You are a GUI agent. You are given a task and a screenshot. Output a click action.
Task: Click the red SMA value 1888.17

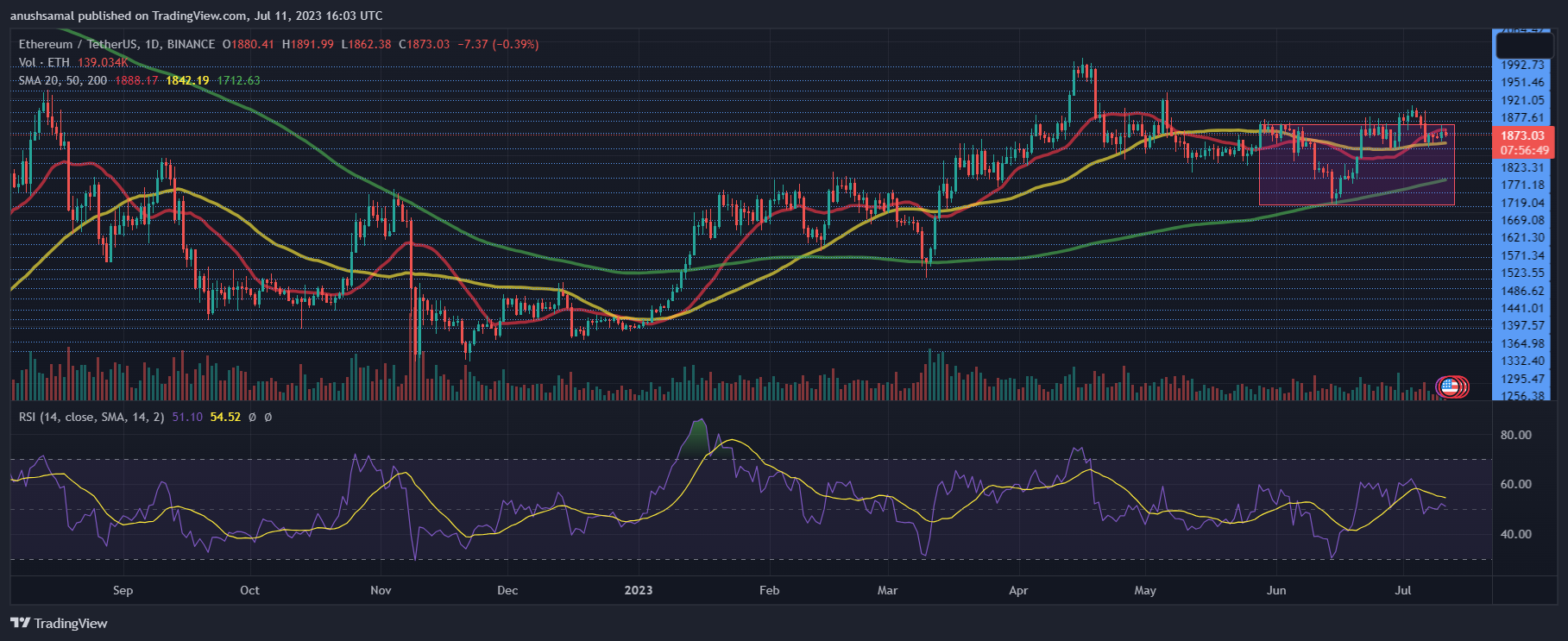click(x=136, y=80)
